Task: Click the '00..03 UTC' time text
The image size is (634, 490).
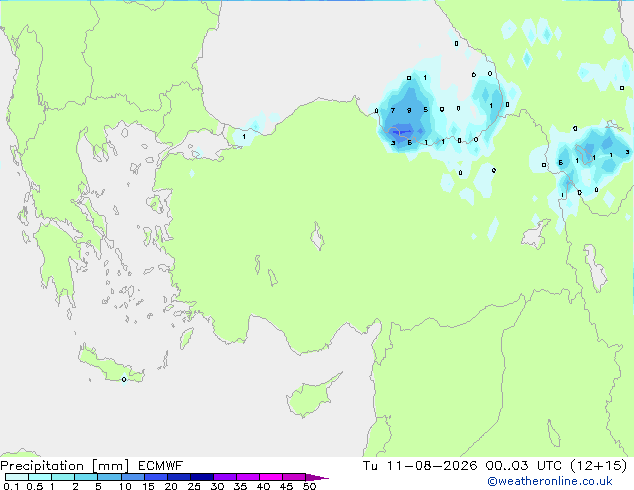Action: [523, 466]
